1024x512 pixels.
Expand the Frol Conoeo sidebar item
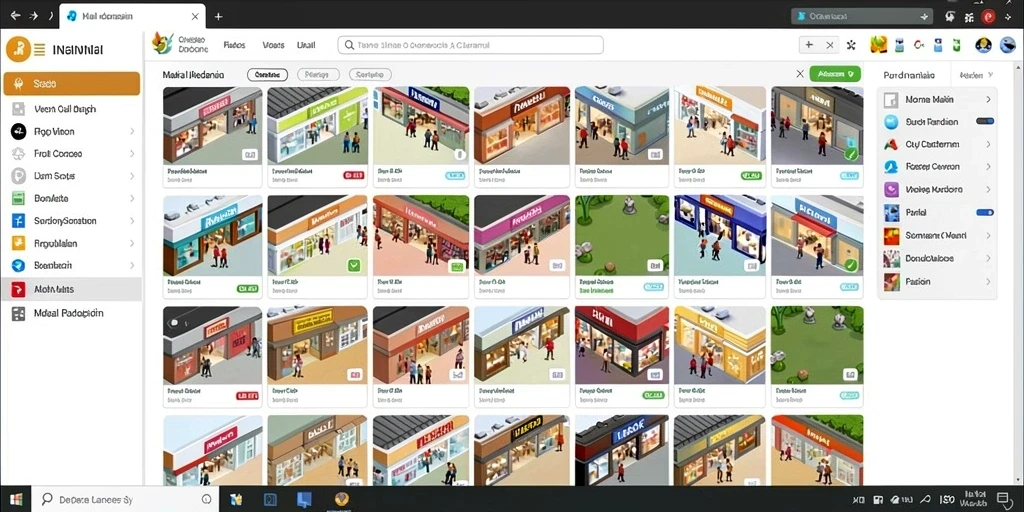[x=132, y=153]
